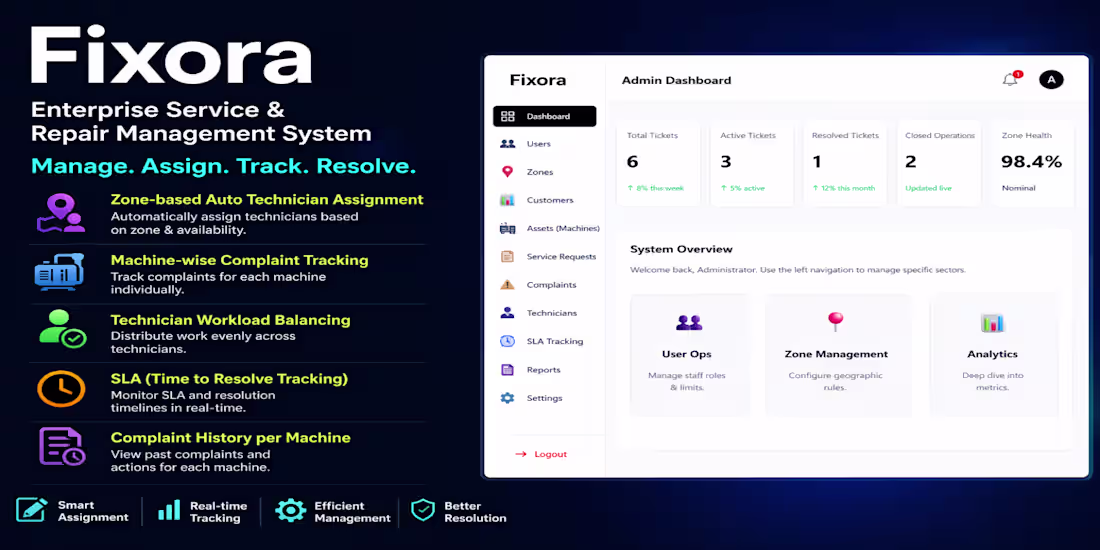
Task: Click the Resolved Tickets value 1
Action: click(817, 162)
